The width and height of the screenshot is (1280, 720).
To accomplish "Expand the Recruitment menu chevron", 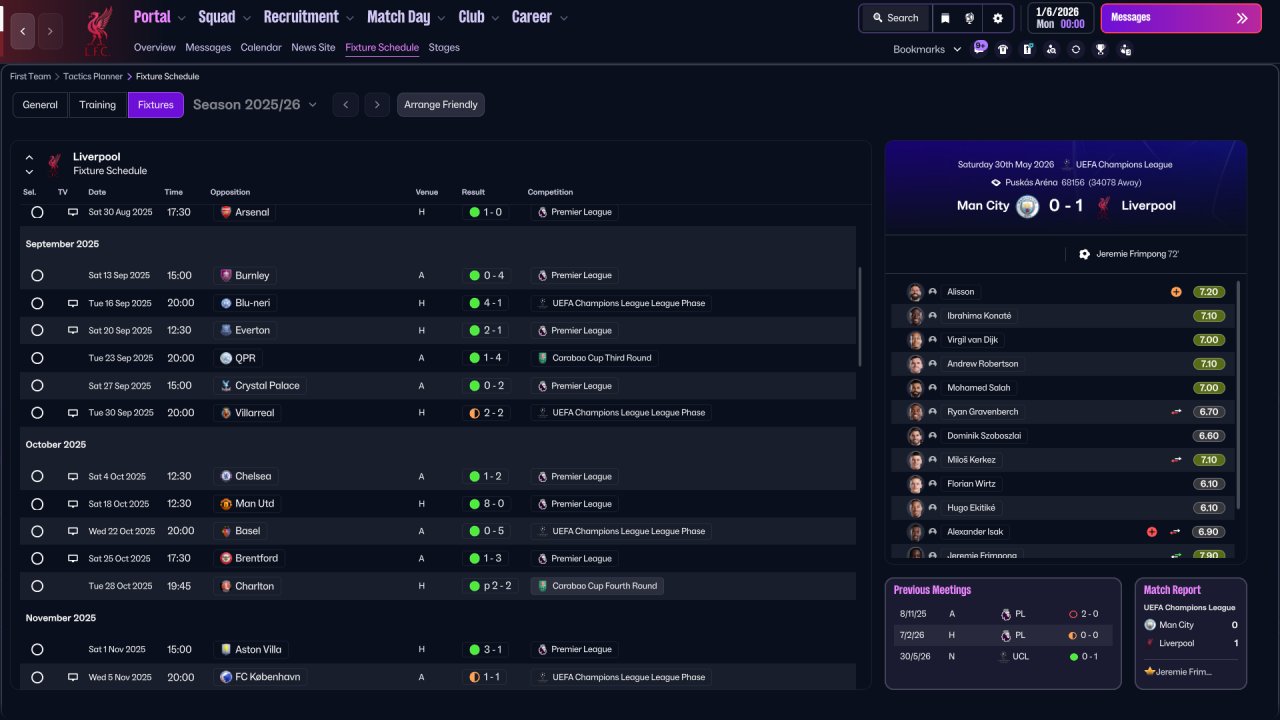I will point(350,18).
